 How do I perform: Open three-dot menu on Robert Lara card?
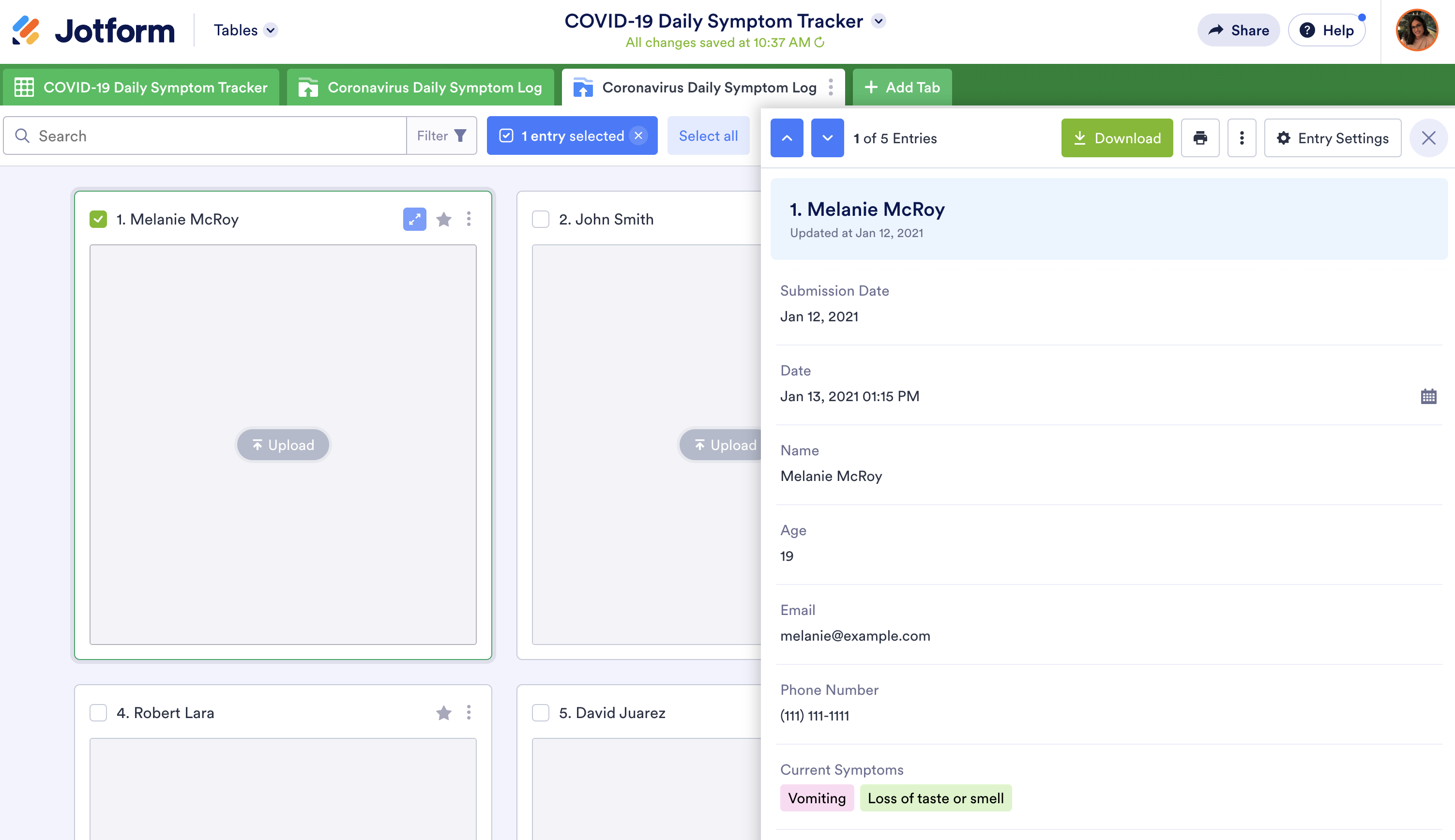click(x=469, y=713)
